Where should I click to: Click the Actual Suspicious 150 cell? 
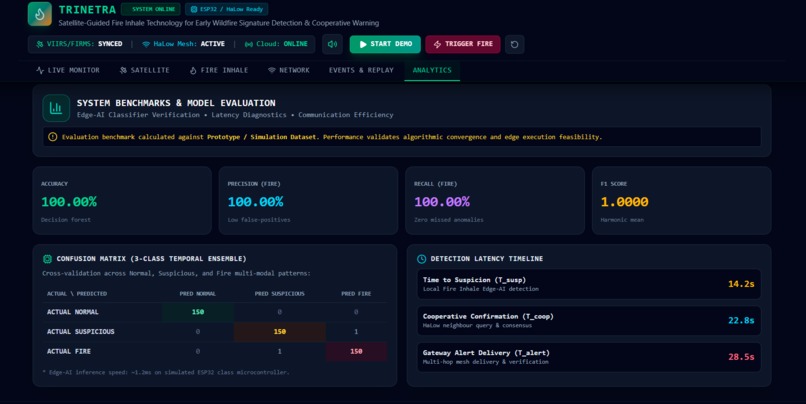pos(280,332)
